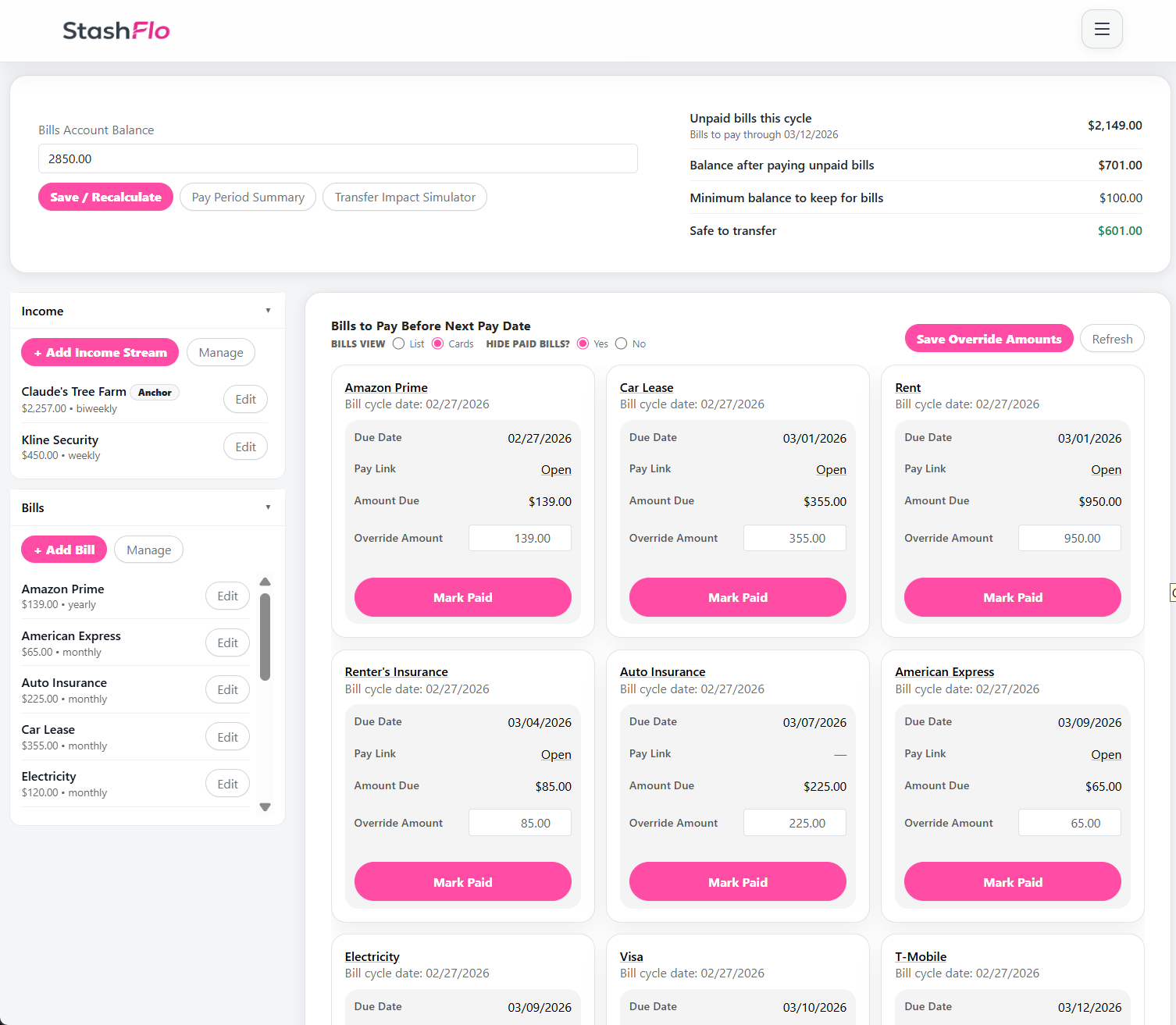Click the Bills Account Balance input field
This screenshot has height=1025, width=1176.
pos(337,158)
